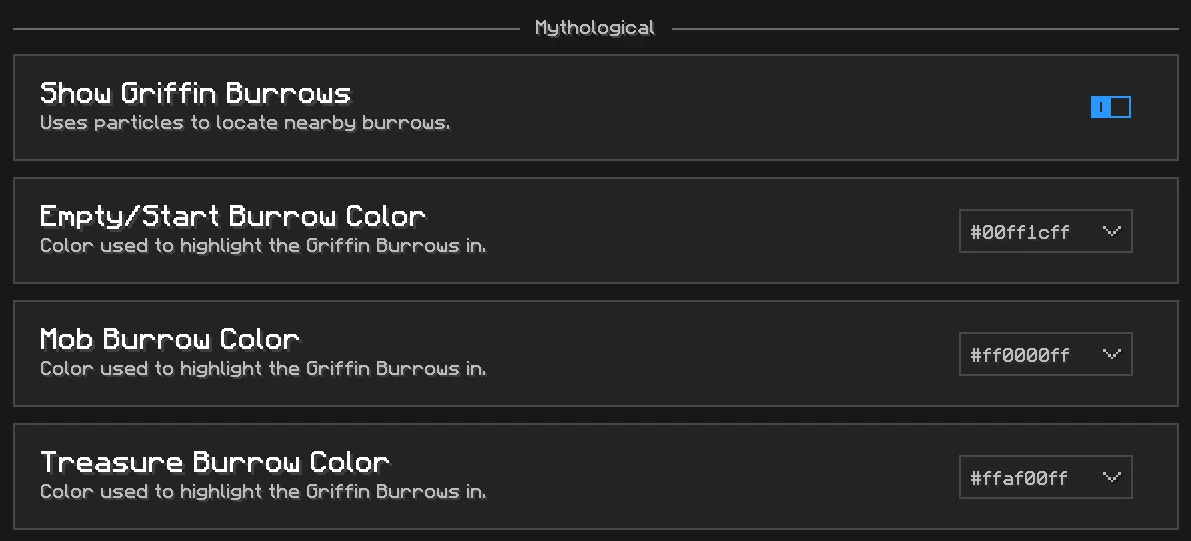Click the horizontal divider line right of Mythological

(925, 29)
